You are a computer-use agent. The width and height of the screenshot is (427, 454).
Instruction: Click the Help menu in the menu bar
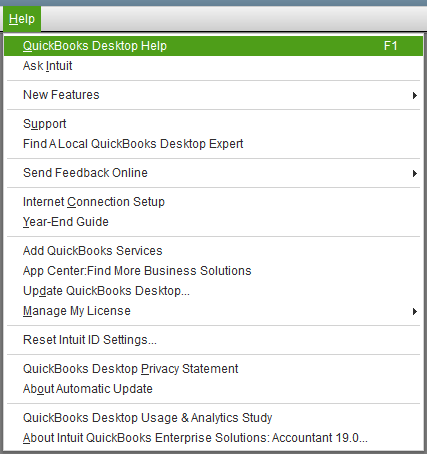[22, 19]
